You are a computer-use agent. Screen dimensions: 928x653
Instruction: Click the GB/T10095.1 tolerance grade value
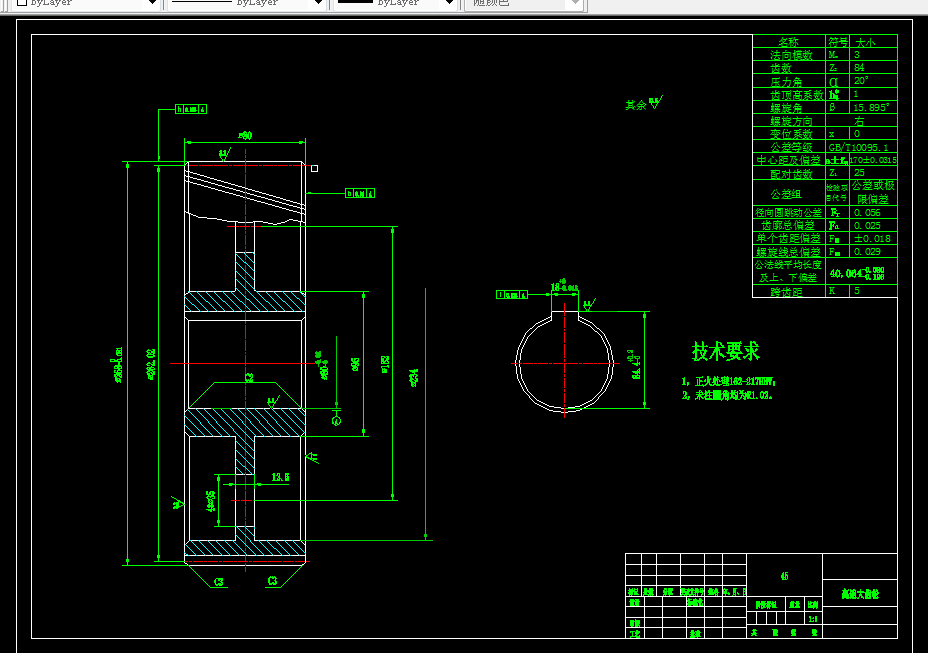(x=858, y=147)
